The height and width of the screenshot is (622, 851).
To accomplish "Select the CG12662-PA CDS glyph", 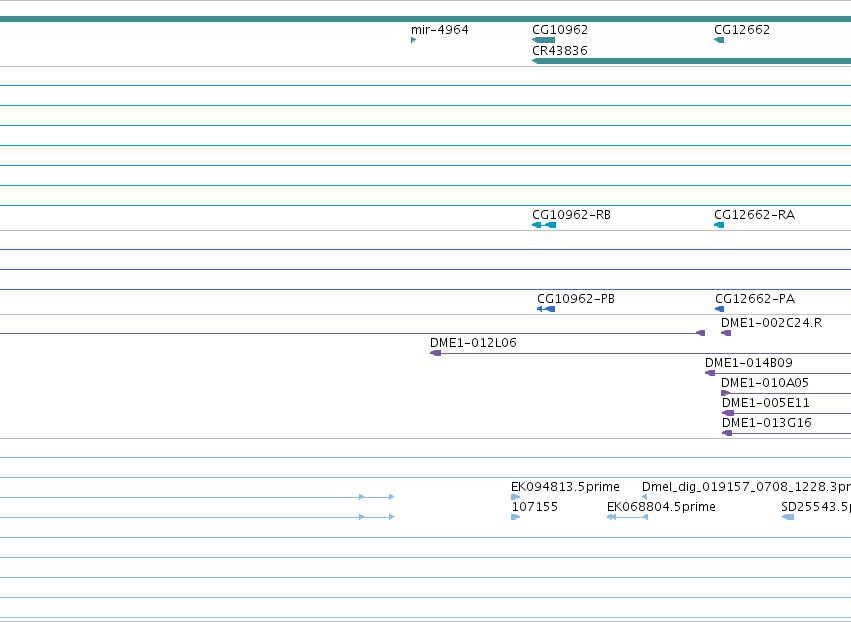I will [720, 309].
